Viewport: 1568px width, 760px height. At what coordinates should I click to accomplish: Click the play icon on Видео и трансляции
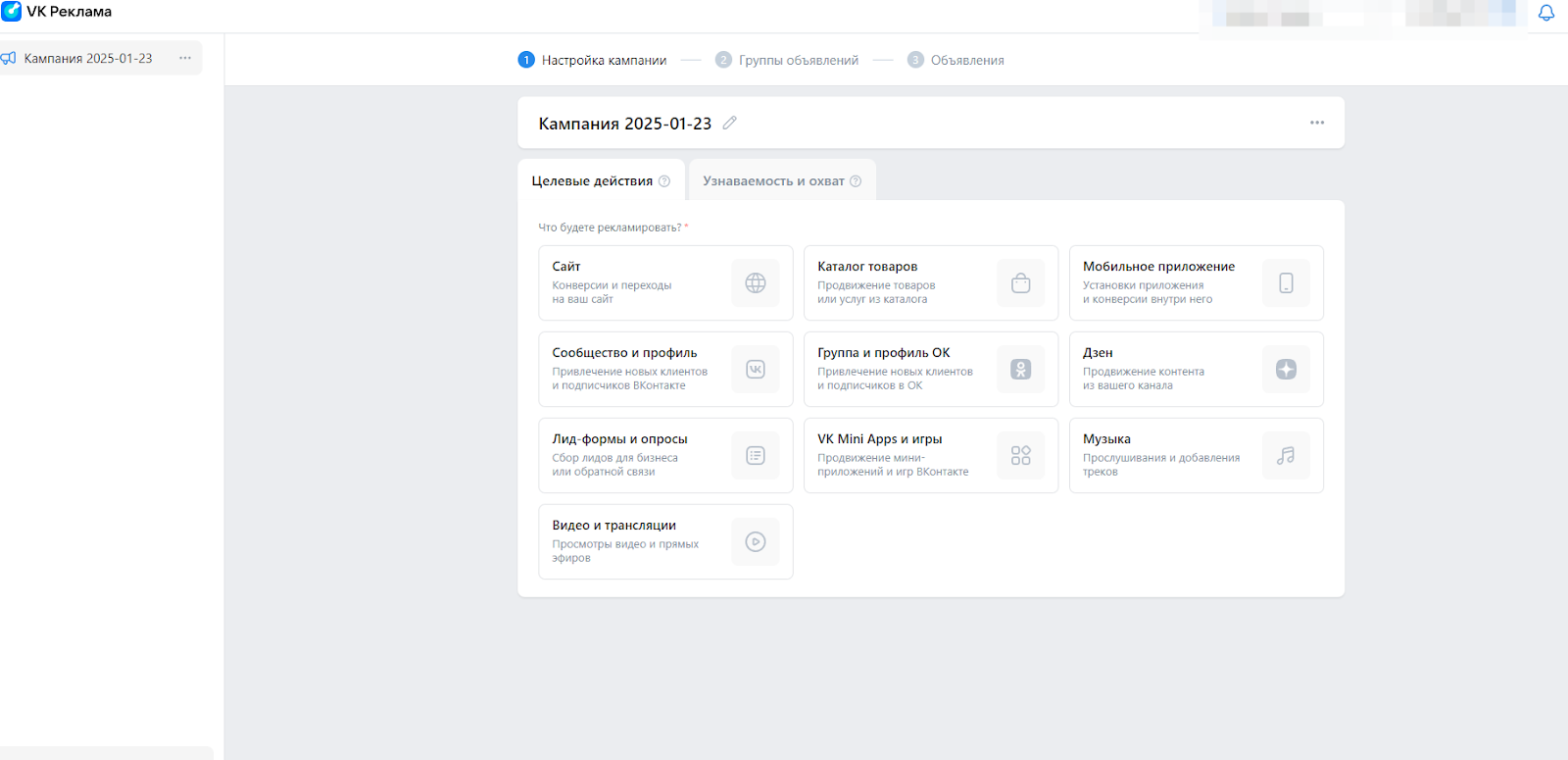[755, 541]
